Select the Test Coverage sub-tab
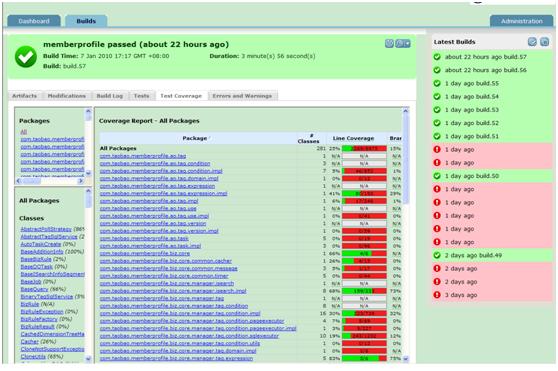 click(181, 96)
